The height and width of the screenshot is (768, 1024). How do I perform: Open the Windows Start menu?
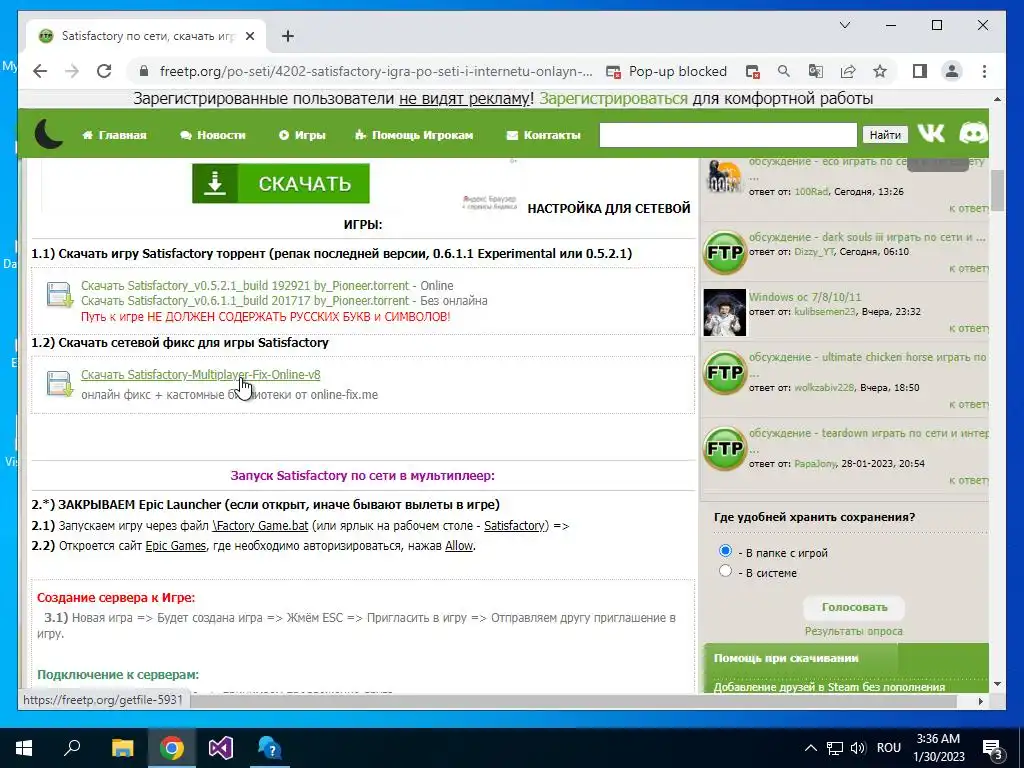[x=24, y=748]
